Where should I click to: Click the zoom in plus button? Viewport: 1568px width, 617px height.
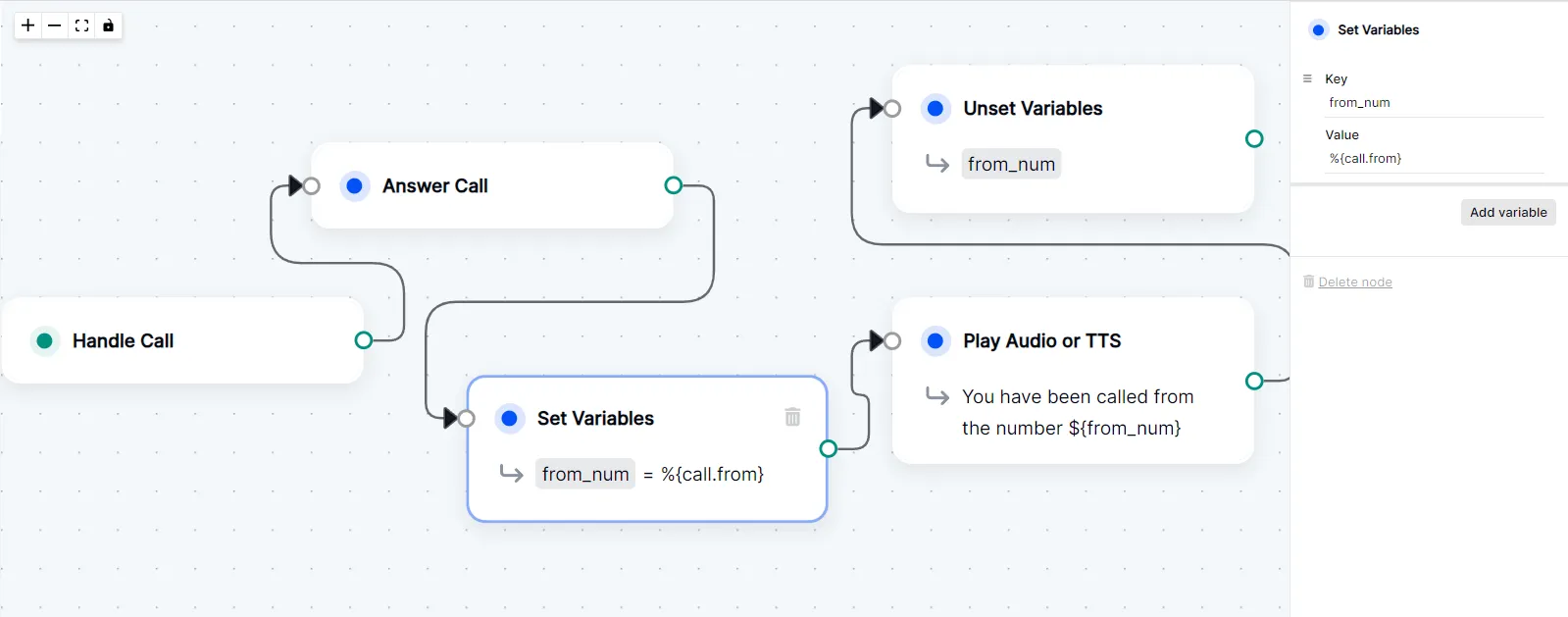28,26
